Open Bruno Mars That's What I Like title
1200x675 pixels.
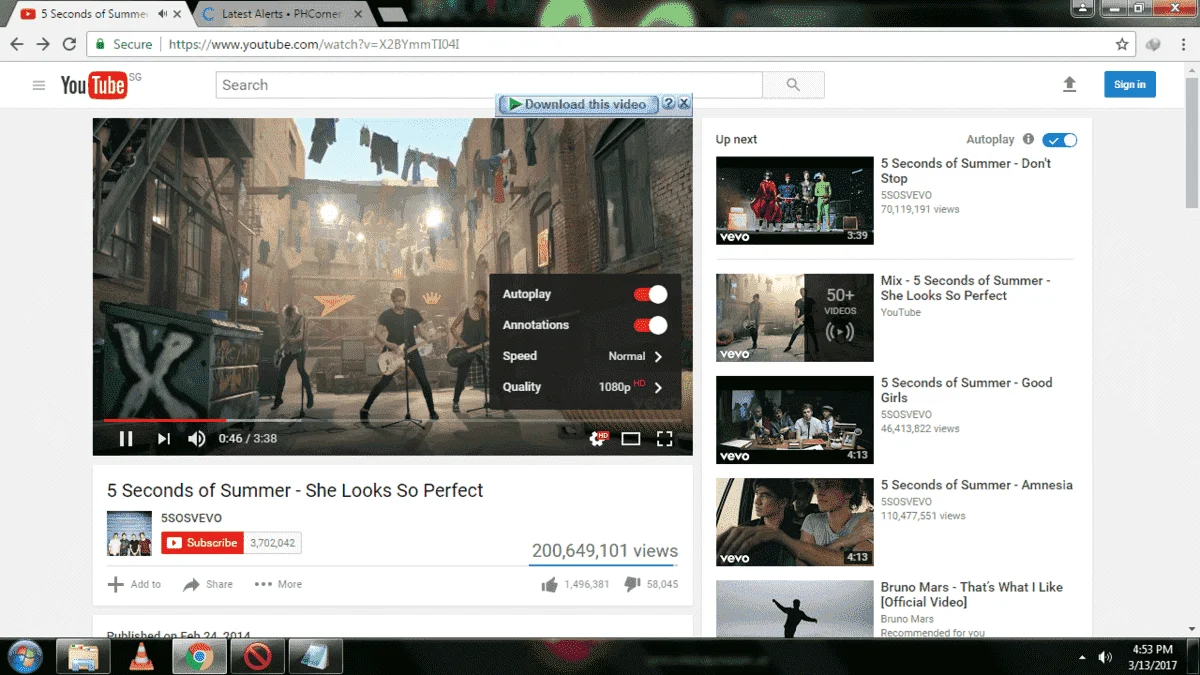coord(972,594)
